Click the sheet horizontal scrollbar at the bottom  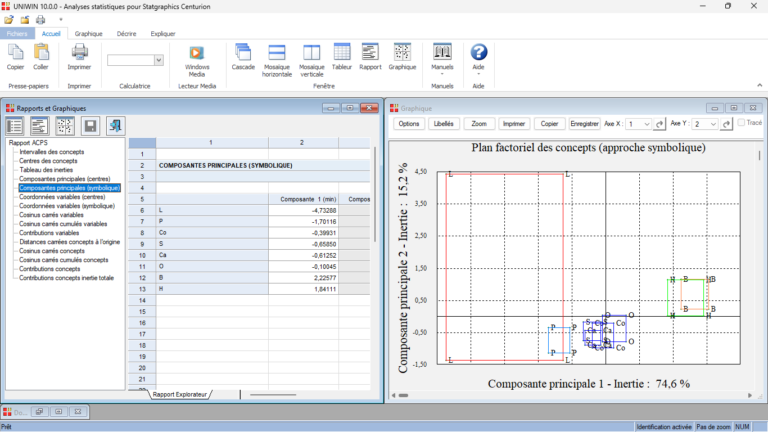point(273,395)
